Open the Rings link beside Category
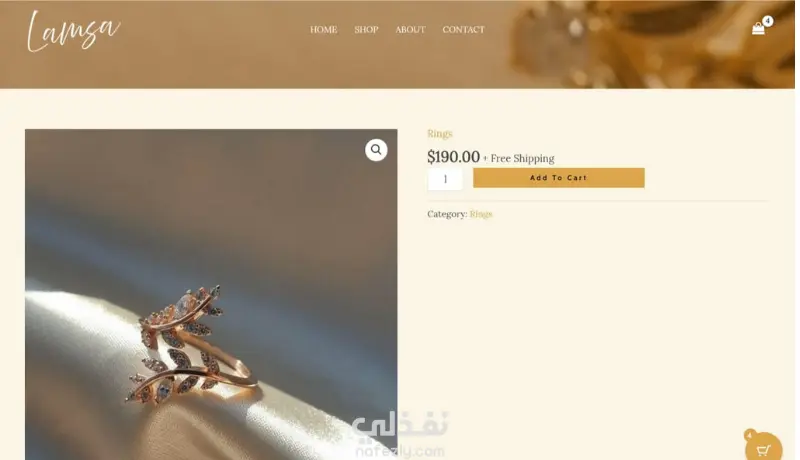This screenshot has height=460, width=800. 481,214
